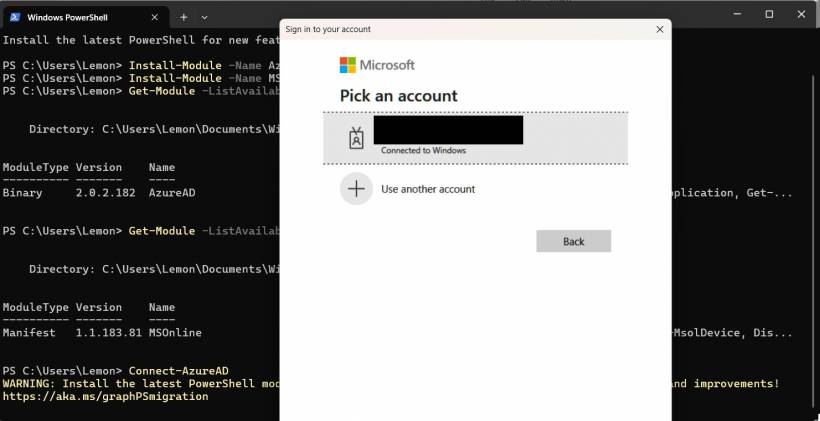The height and width of the screenshot is (421, 820).
Task: Open a new terminal tab with plus button
Action: point(184,17)
